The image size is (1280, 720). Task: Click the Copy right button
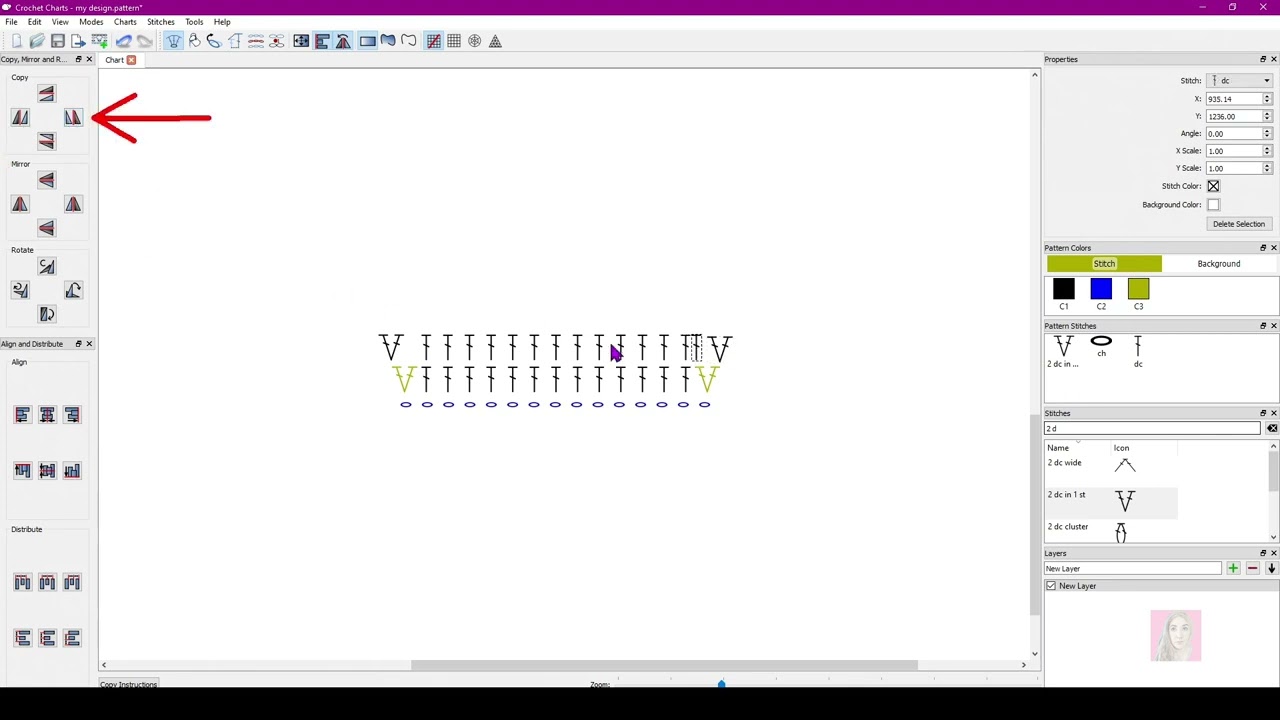pos(73,118)
